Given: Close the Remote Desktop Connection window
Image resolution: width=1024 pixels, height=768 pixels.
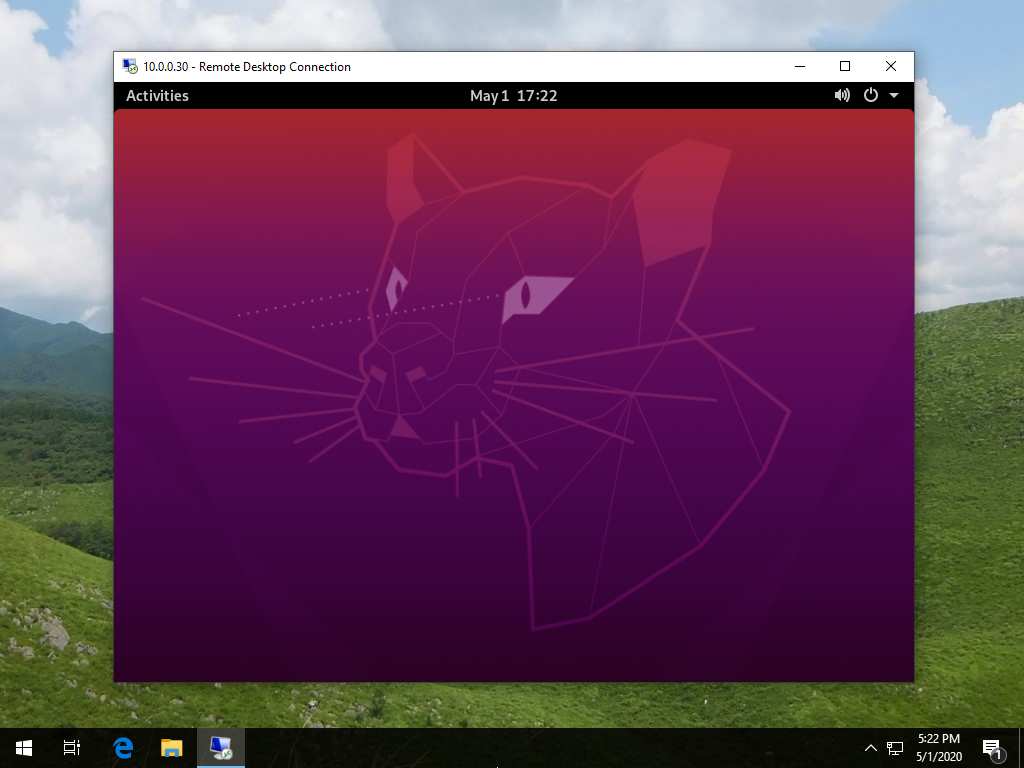Looking at the screenshot, I should 890,66.
